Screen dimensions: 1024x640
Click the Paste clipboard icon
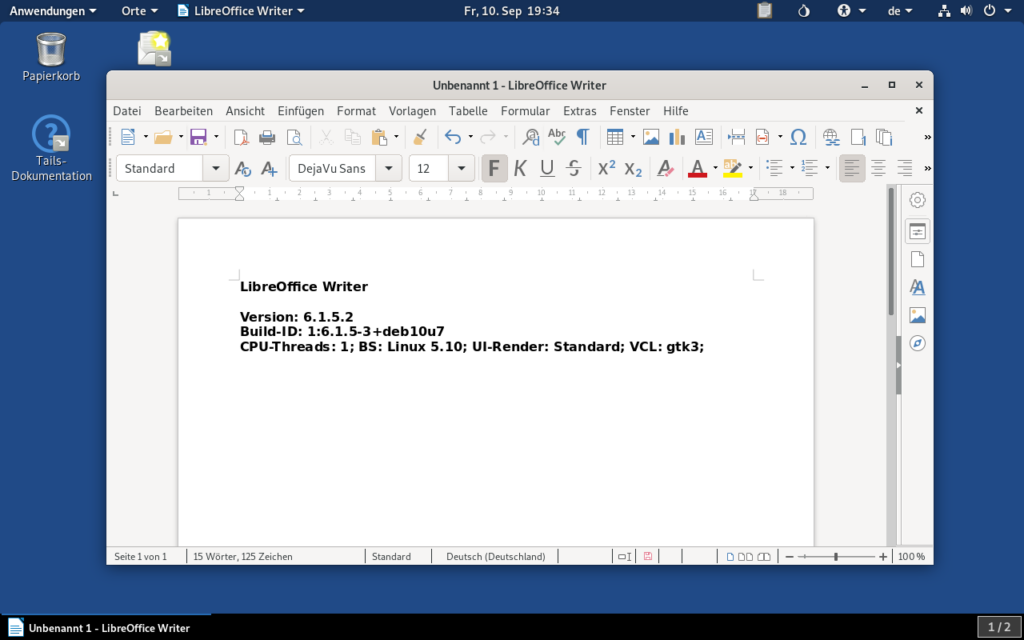pos(379,136)
